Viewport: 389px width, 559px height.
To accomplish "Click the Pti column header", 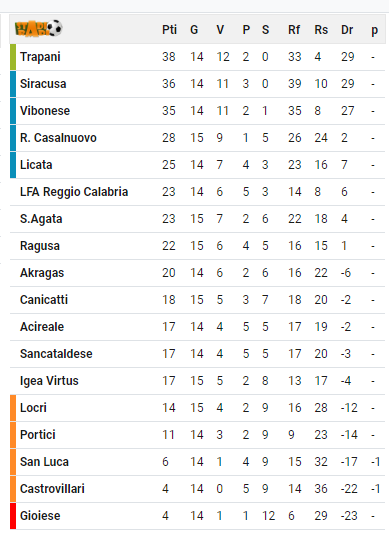I will 169,30.
